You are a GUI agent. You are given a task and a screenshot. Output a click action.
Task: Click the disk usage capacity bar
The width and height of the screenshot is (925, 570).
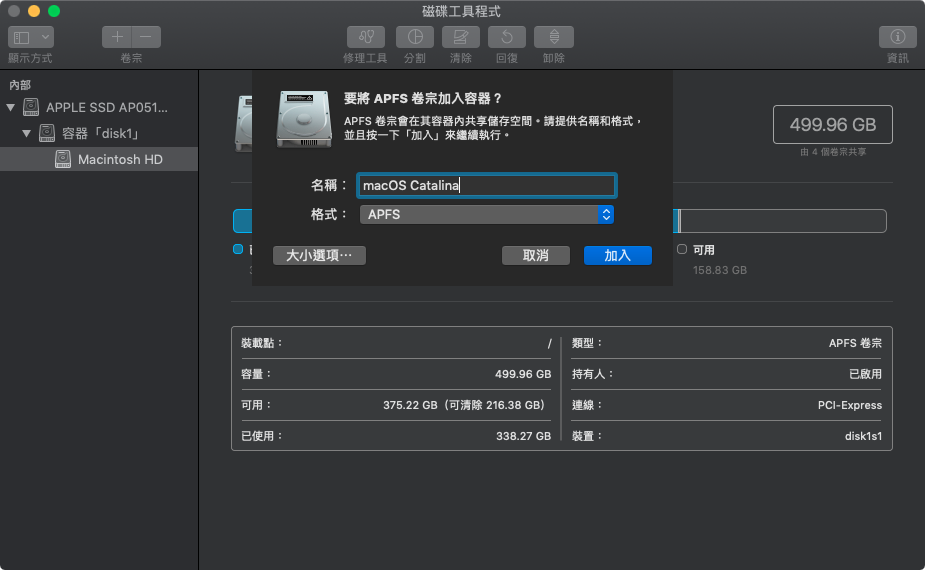pyautogui.click(x=780, y=221)
